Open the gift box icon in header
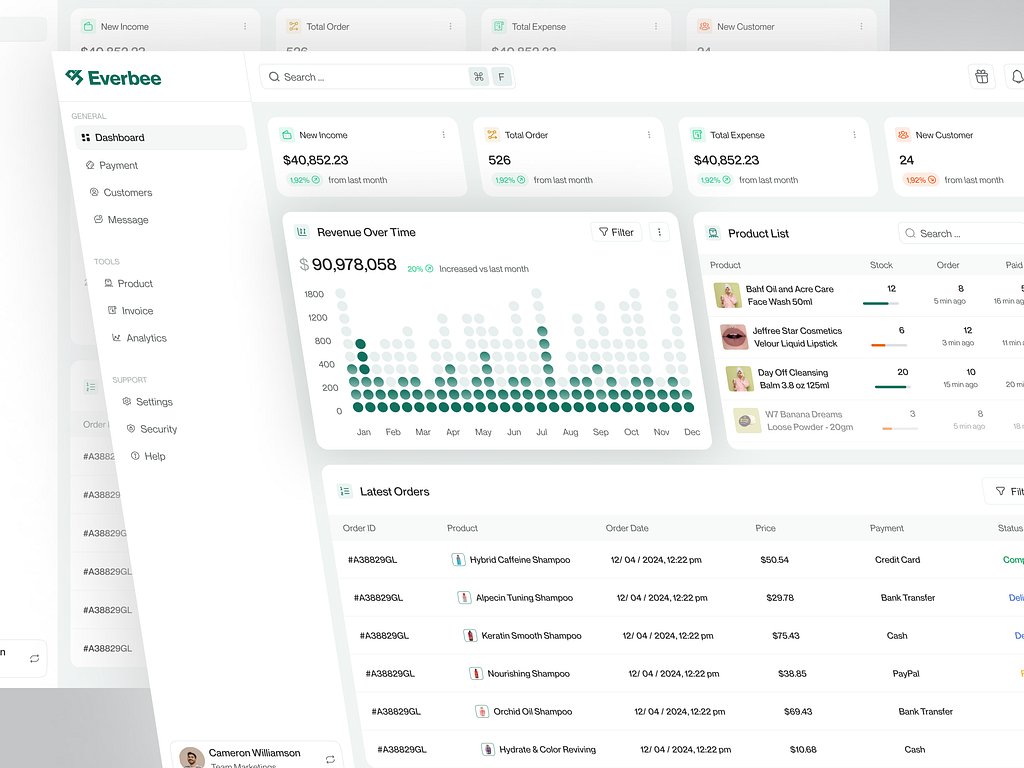Image resolution: width=1024 pixels, height=768 pixels. [982, 76]
